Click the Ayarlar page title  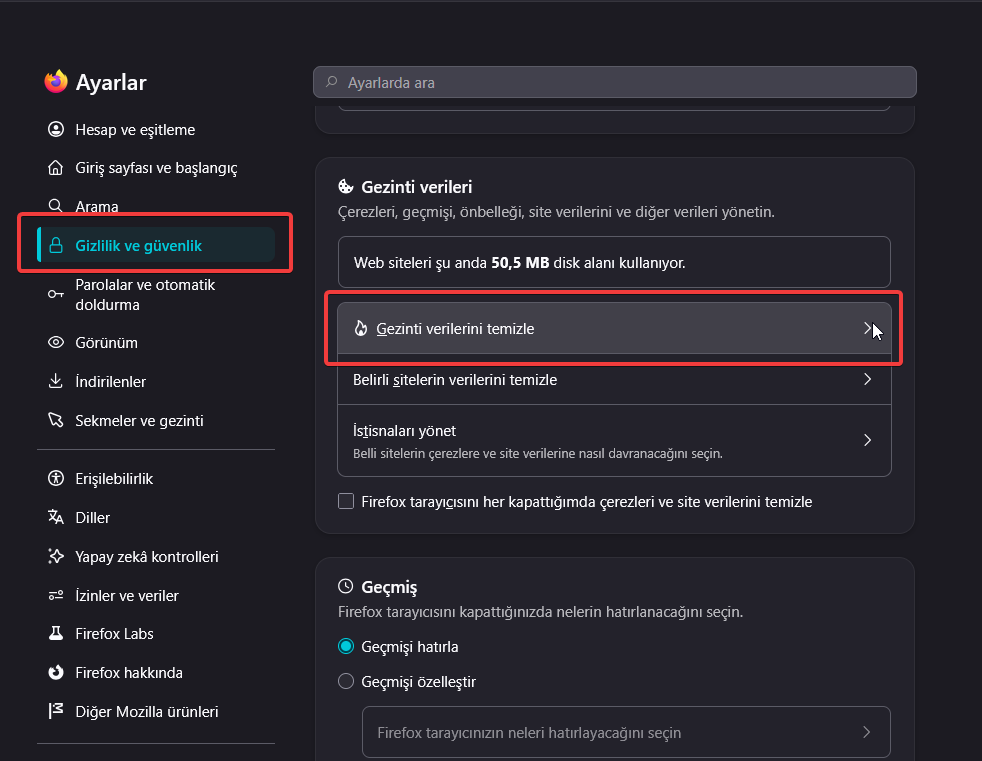(111, 82)
